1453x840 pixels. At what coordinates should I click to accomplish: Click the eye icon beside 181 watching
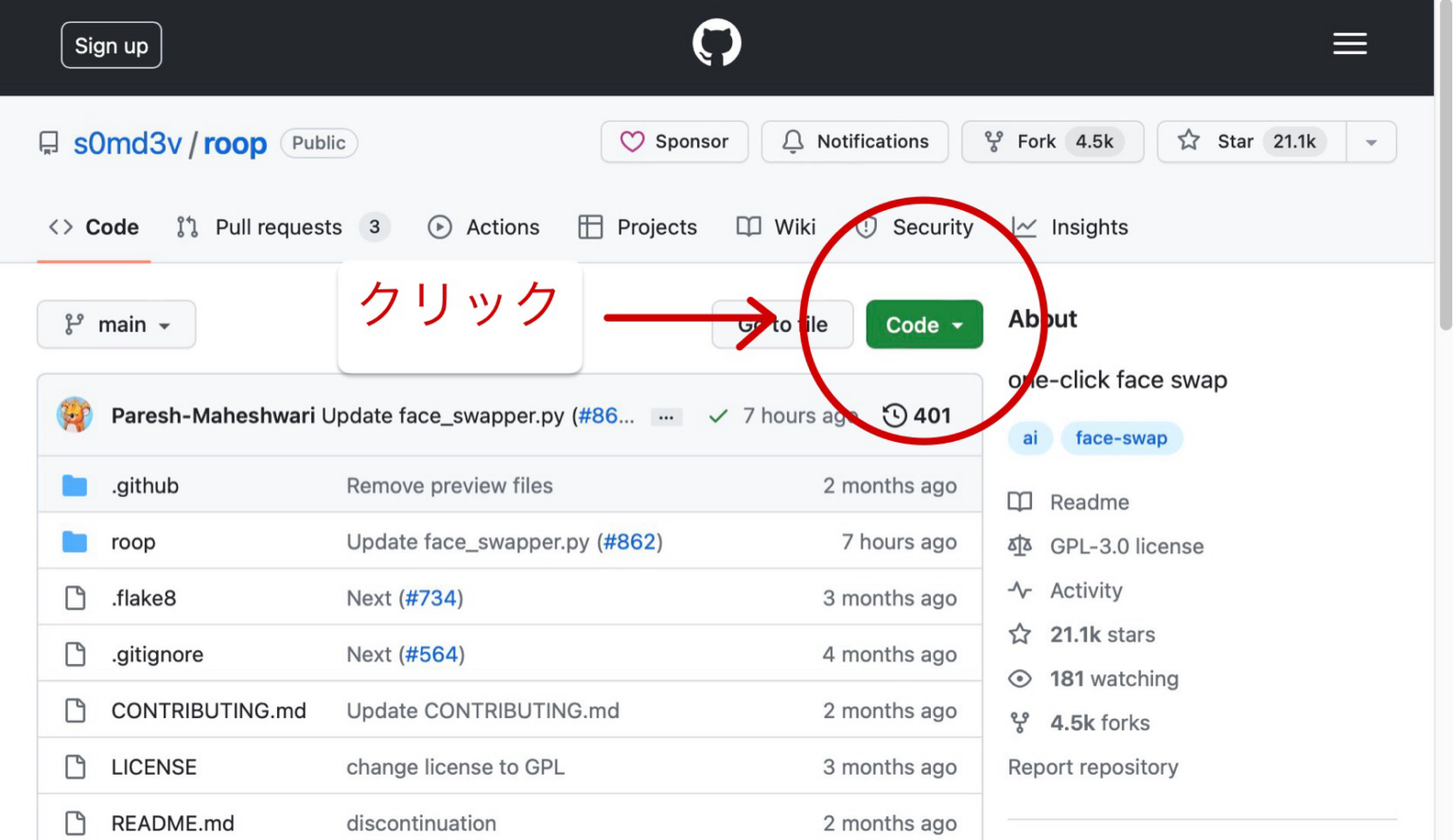click(1019, 678)
